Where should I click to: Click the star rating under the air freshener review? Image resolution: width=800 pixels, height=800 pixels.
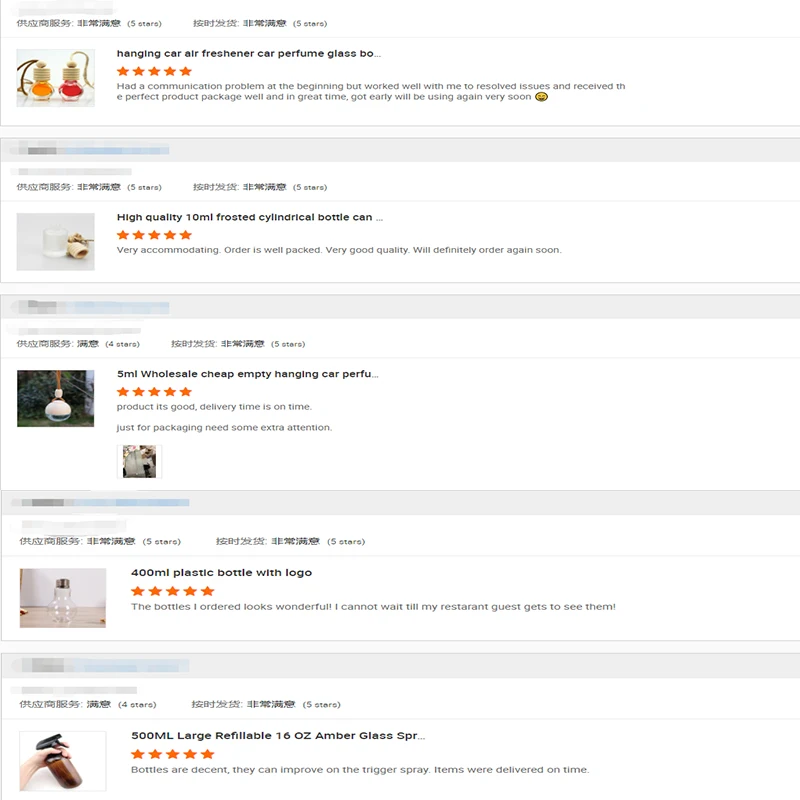[x=154, y=71]
